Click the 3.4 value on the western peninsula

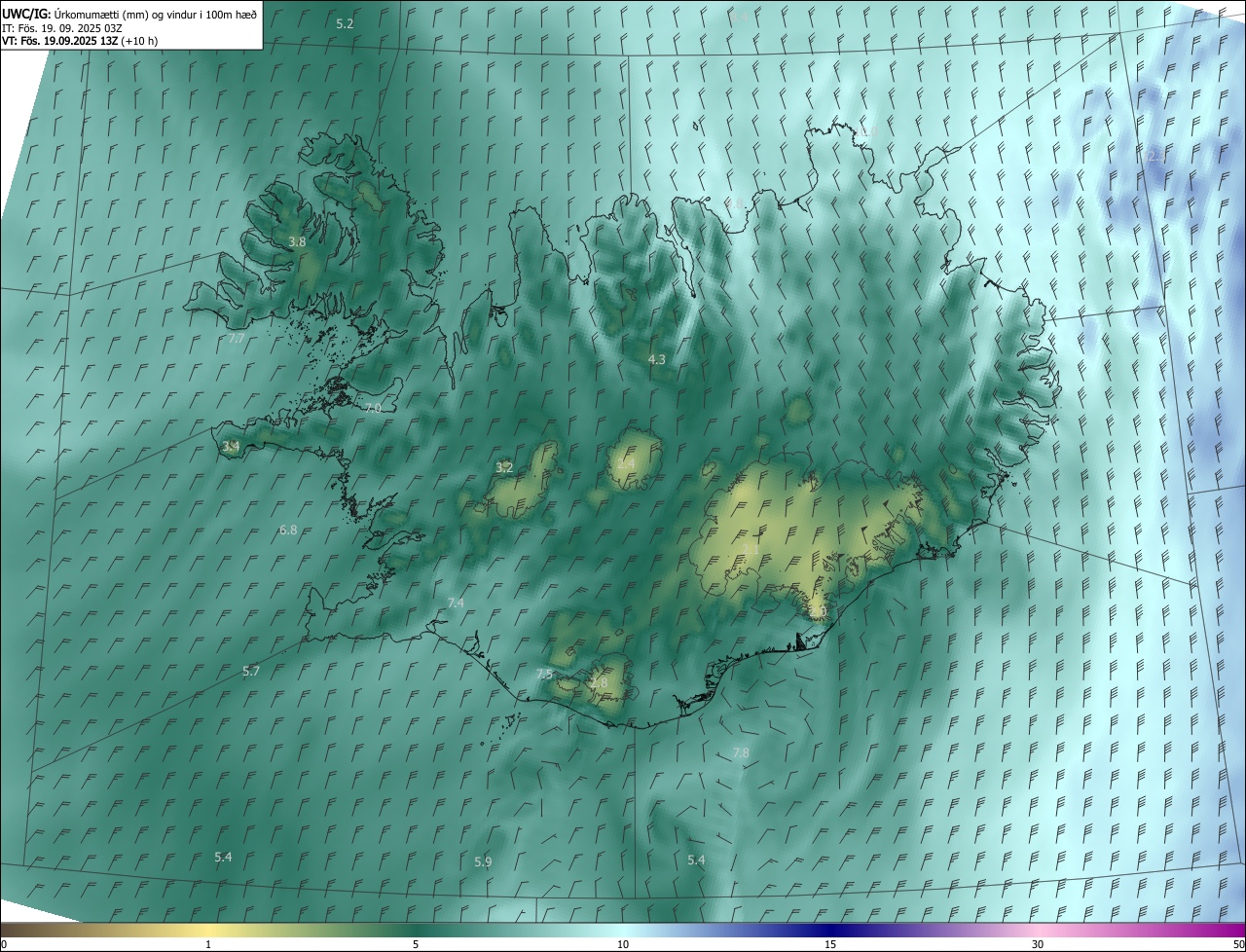231,446
